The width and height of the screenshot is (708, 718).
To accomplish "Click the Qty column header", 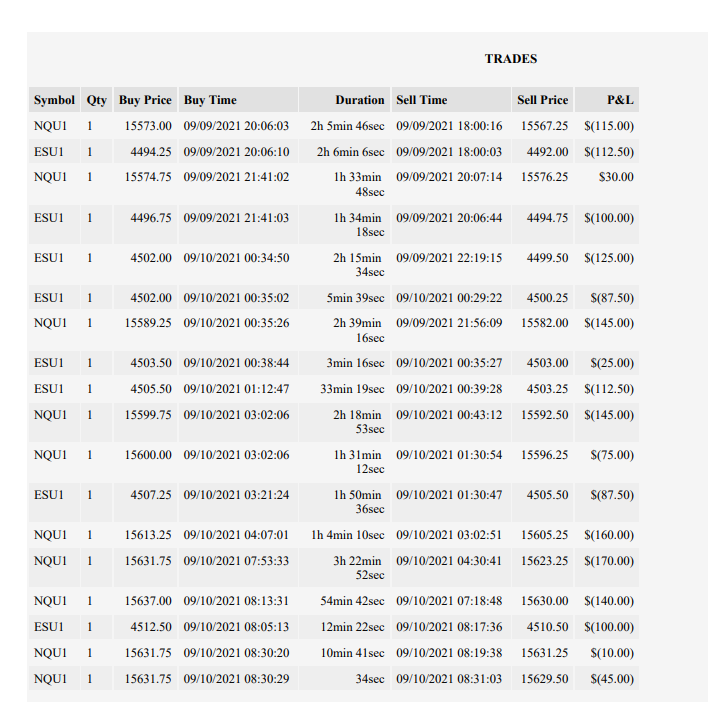I will (97, 100).
